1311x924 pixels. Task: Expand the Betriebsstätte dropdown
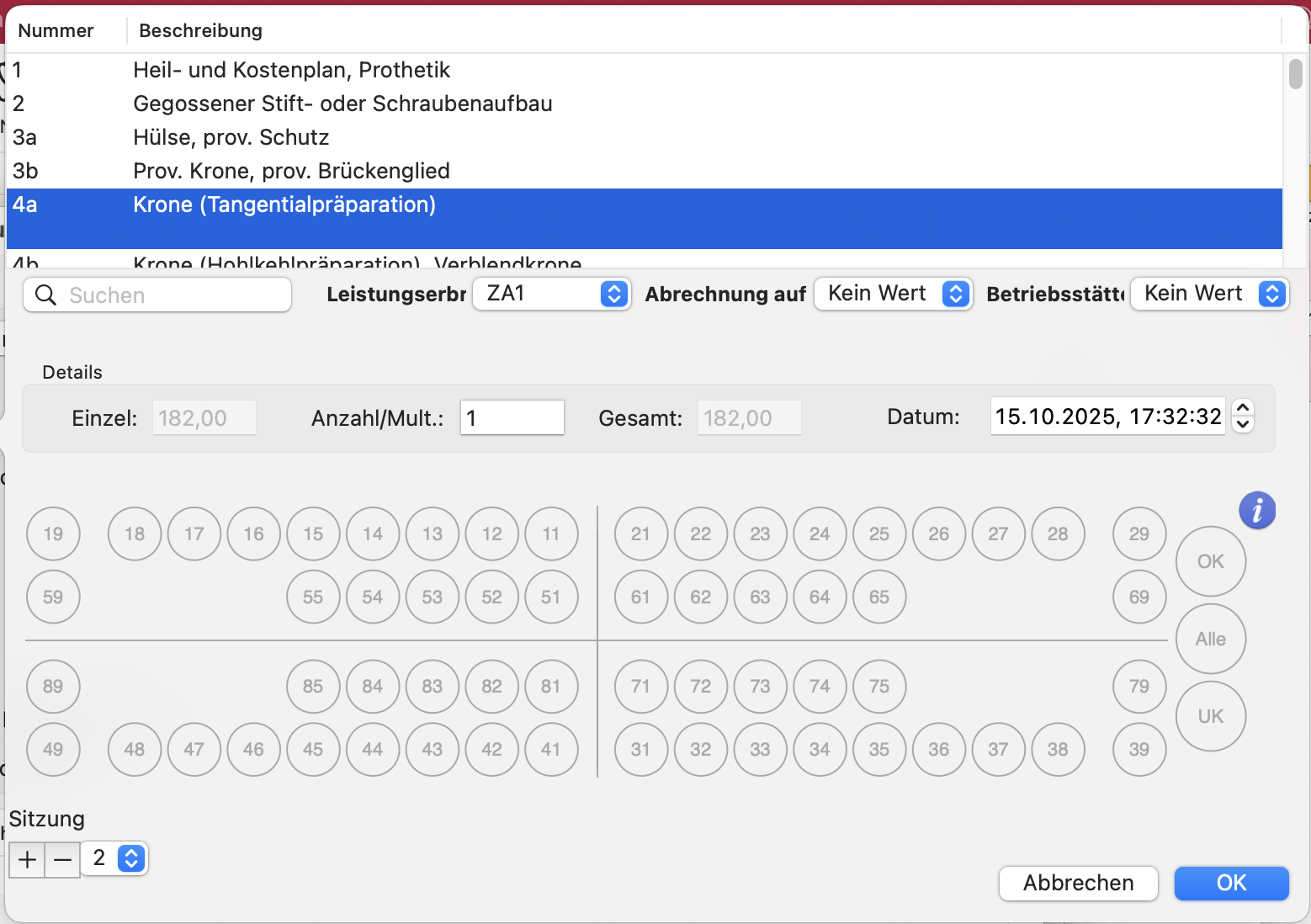coord(1208,294)
